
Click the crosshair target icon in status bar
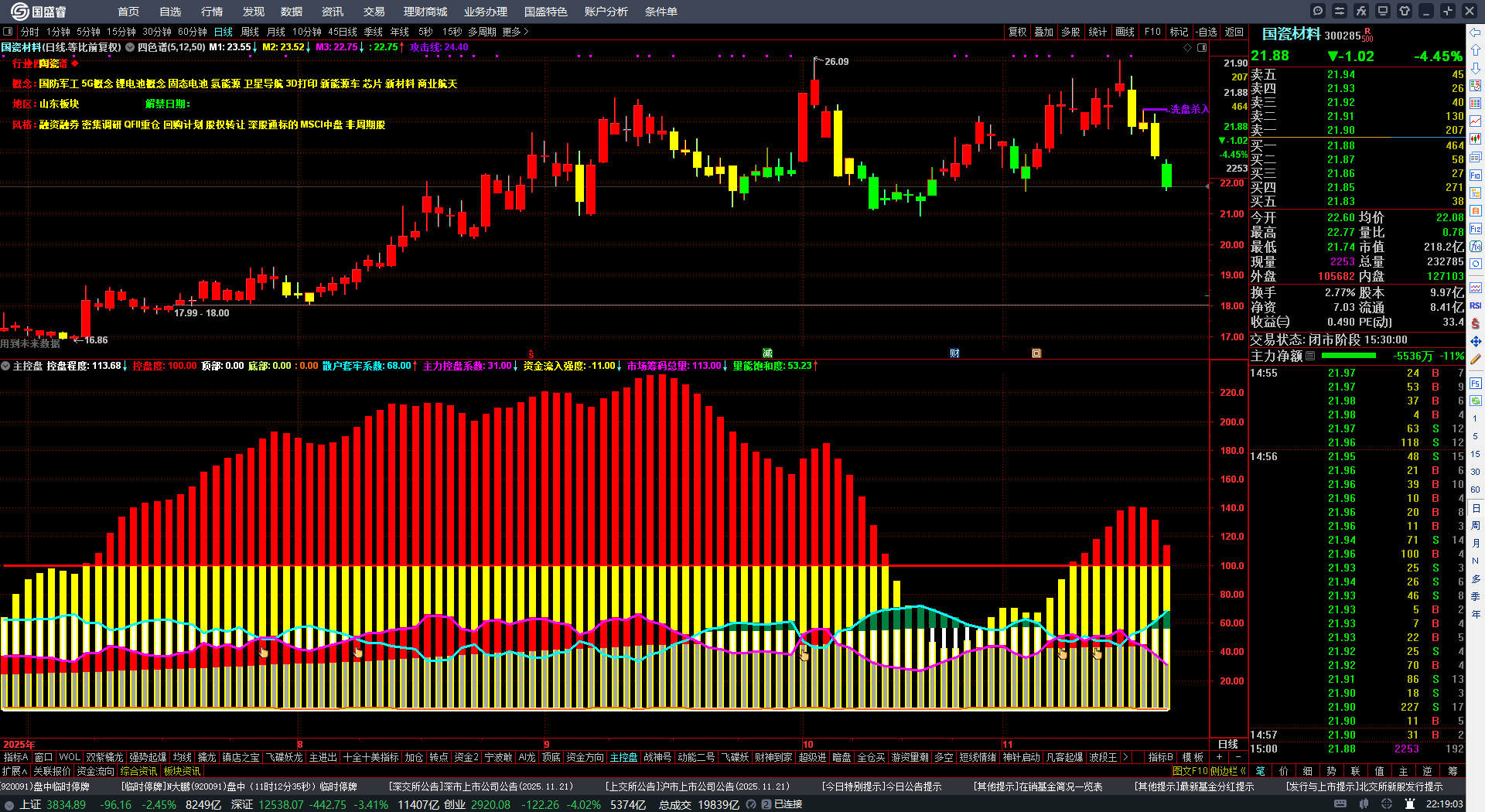point(1387,804)
